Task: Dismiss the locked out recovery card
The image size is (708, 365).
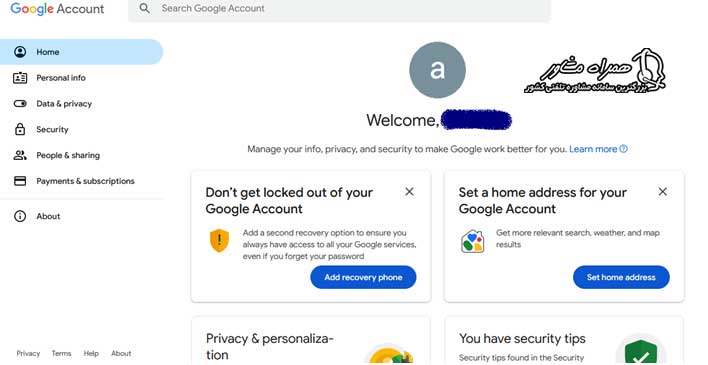Action: pos(409,192)
